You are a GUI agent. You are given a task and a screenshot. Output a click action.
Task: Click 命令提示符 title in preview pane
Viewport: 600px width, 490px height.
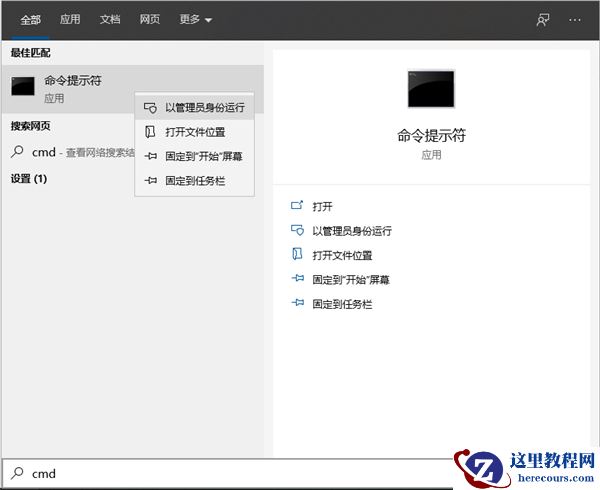[431, 135]
